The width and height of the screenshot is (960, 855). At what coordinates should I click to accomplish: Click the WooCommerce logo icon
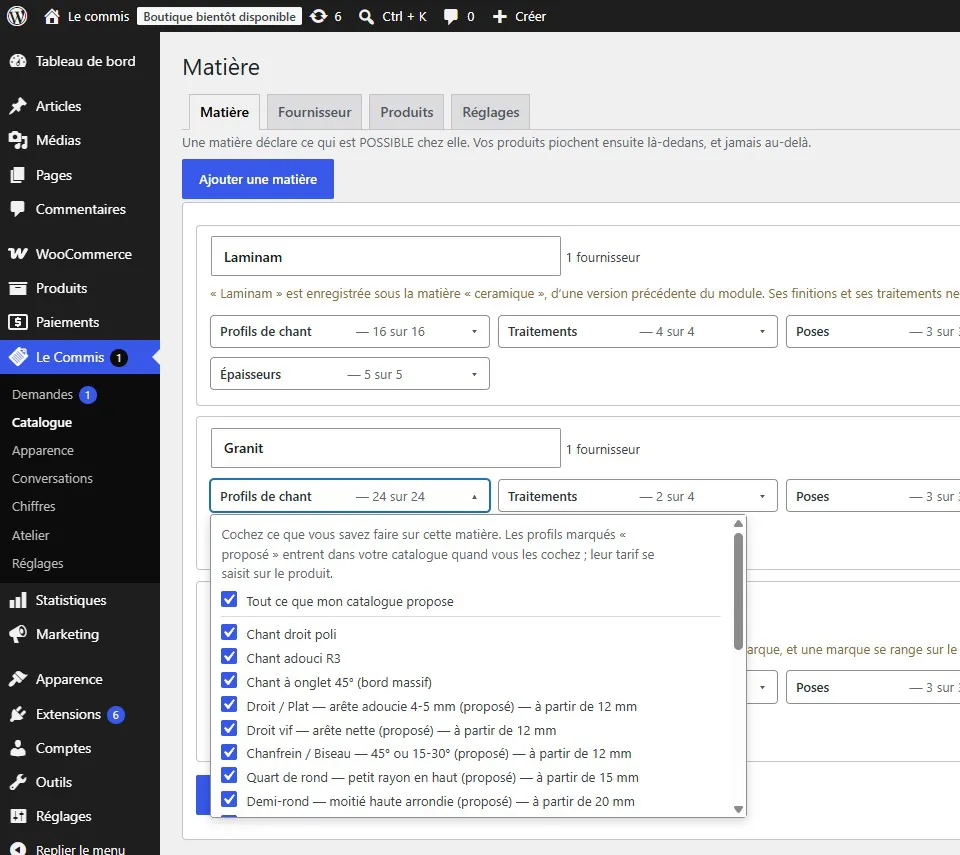(18, 254)
